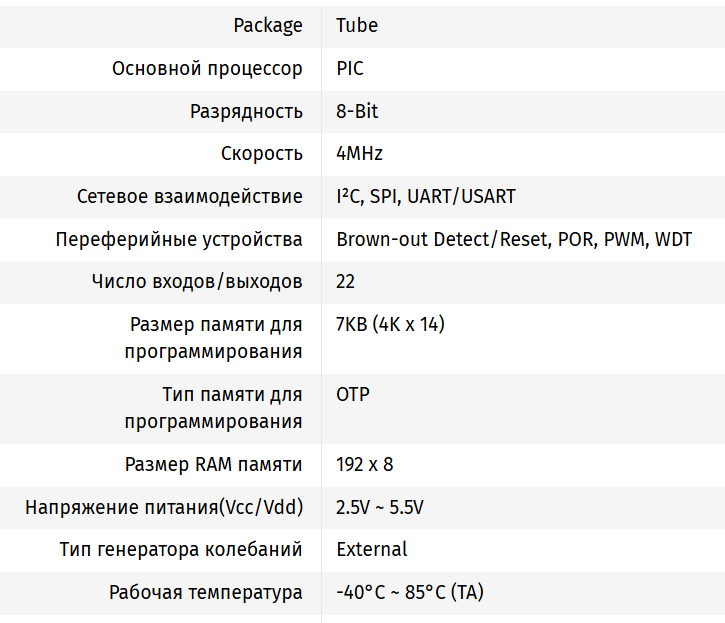This screenshot has height=623, width=725.
Task: Select the "2.5V ~ 5.5V" voltage value
Action: tap(380, 507)
